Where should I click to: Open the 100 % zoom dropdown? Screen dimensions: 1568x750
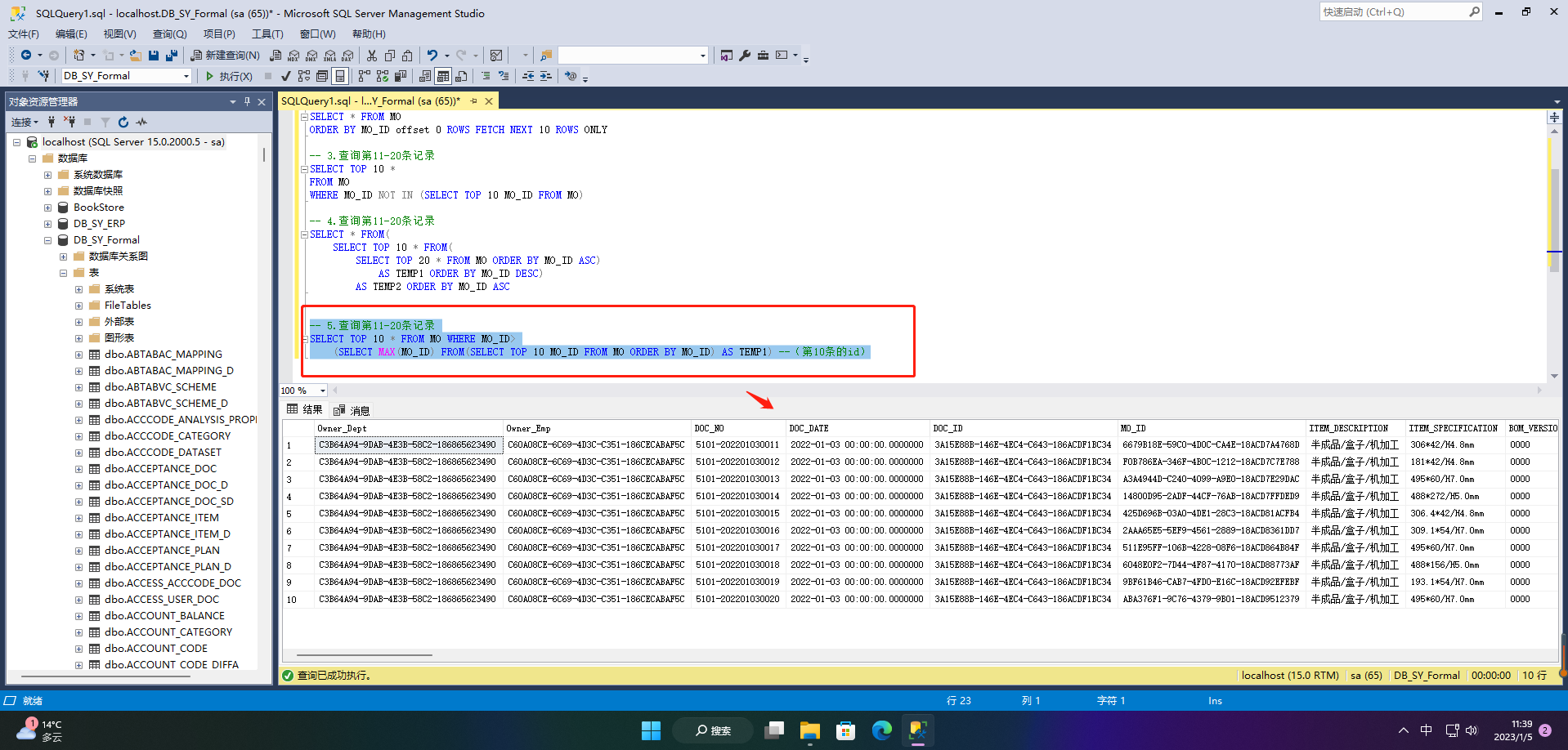tap(323, 391)
